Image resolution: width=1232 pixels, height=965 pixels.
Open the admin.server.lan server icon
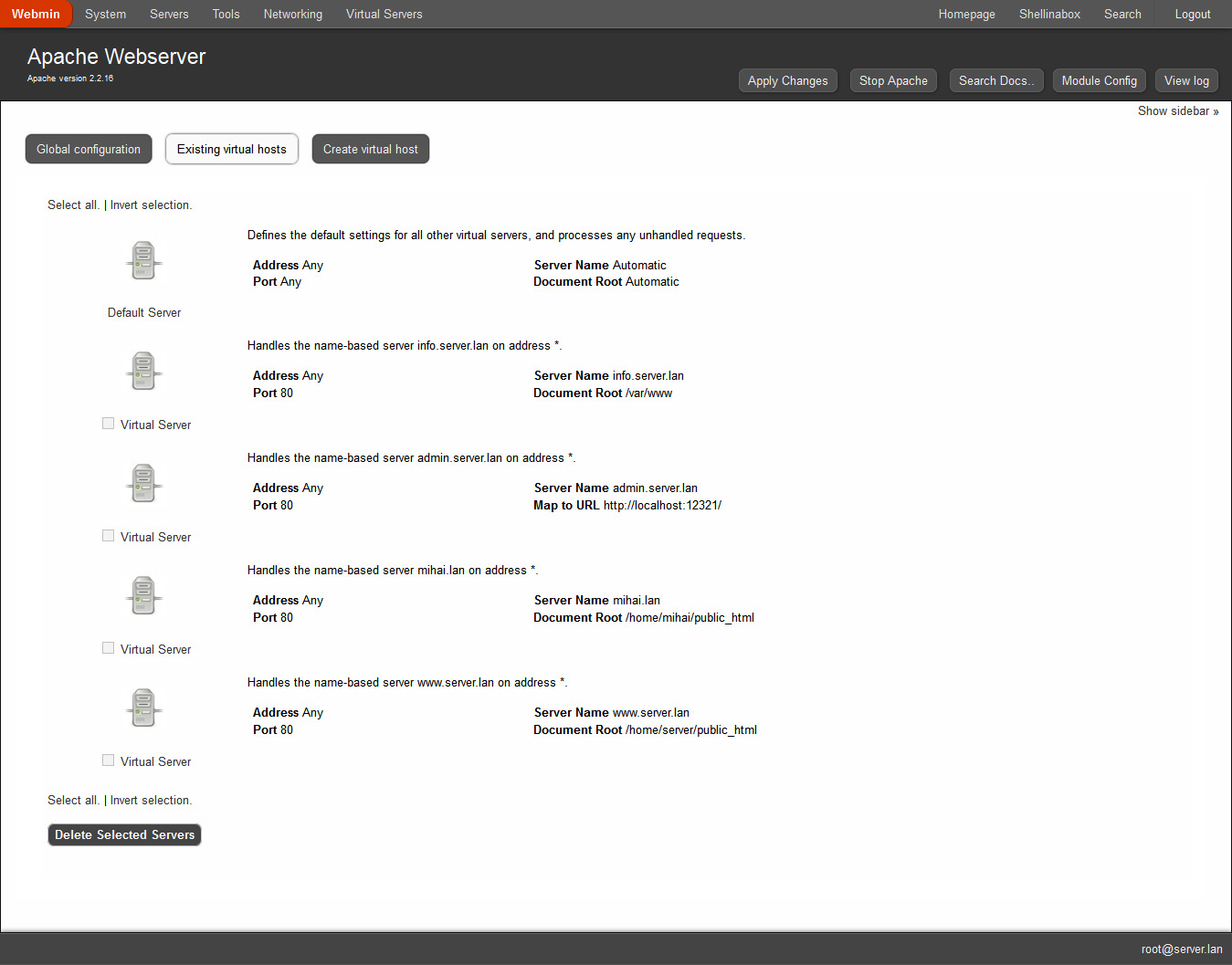pyautogui.click(x=143, y=484)
